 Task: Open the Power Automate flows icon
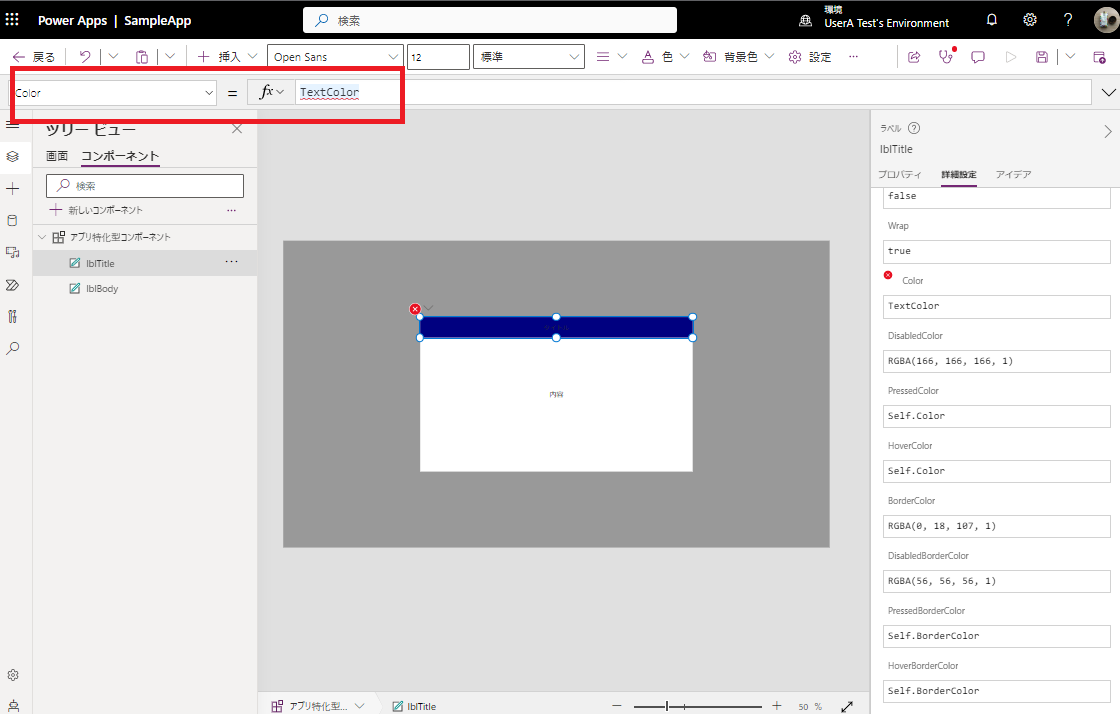tap(13, 285)
